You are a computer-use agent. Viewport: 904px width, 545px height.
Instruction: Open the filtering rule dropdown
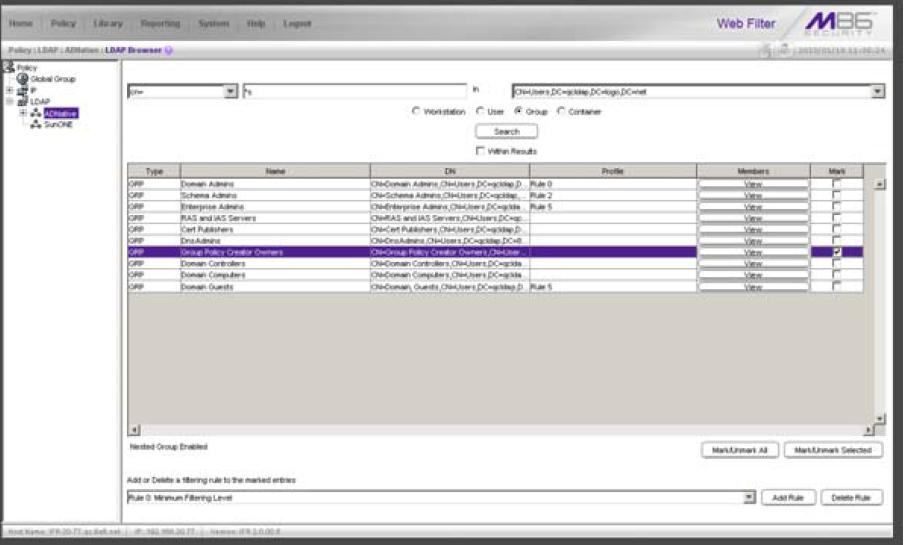749,497
